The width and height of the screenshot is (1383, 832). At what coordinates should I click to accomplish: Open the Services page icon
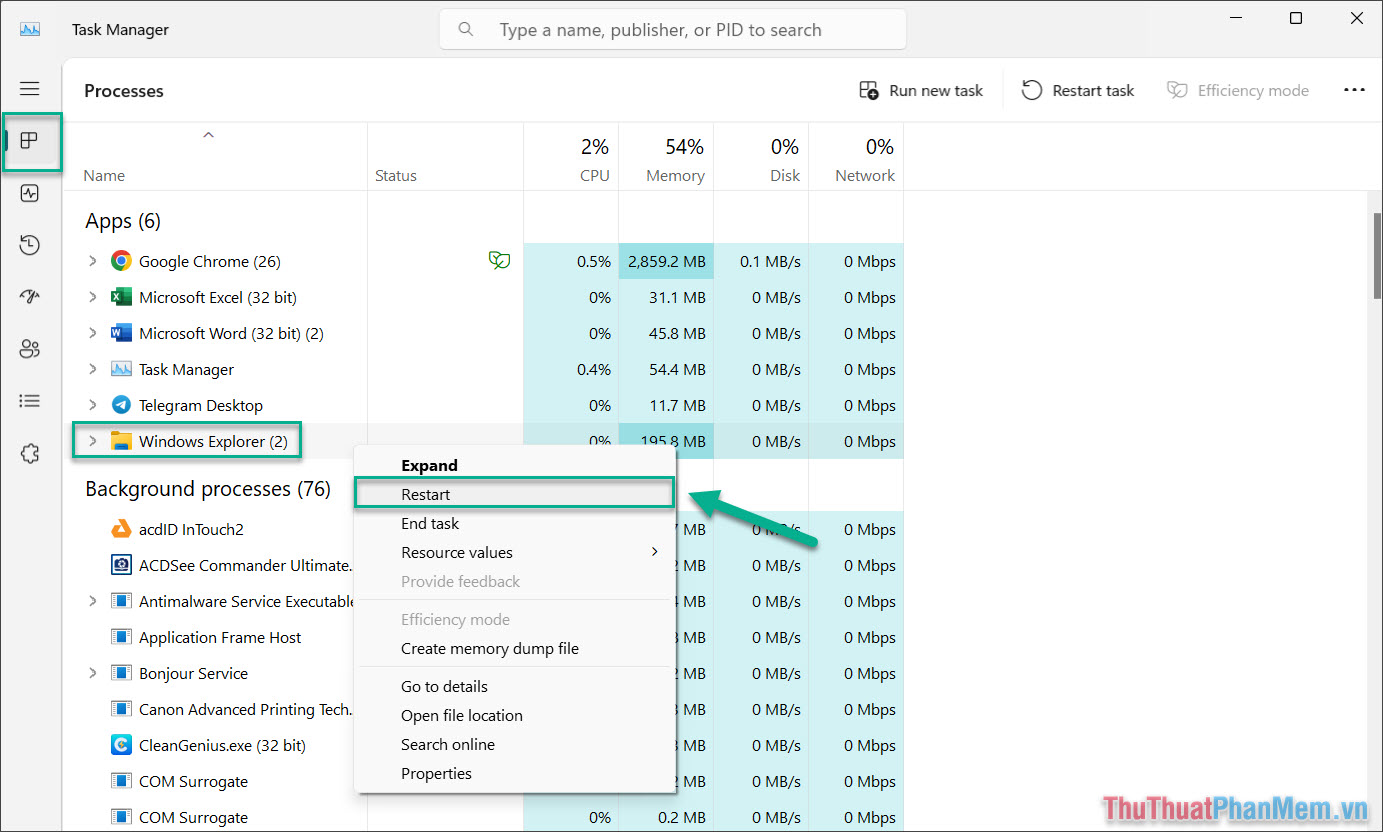click(x=30, y=454)
